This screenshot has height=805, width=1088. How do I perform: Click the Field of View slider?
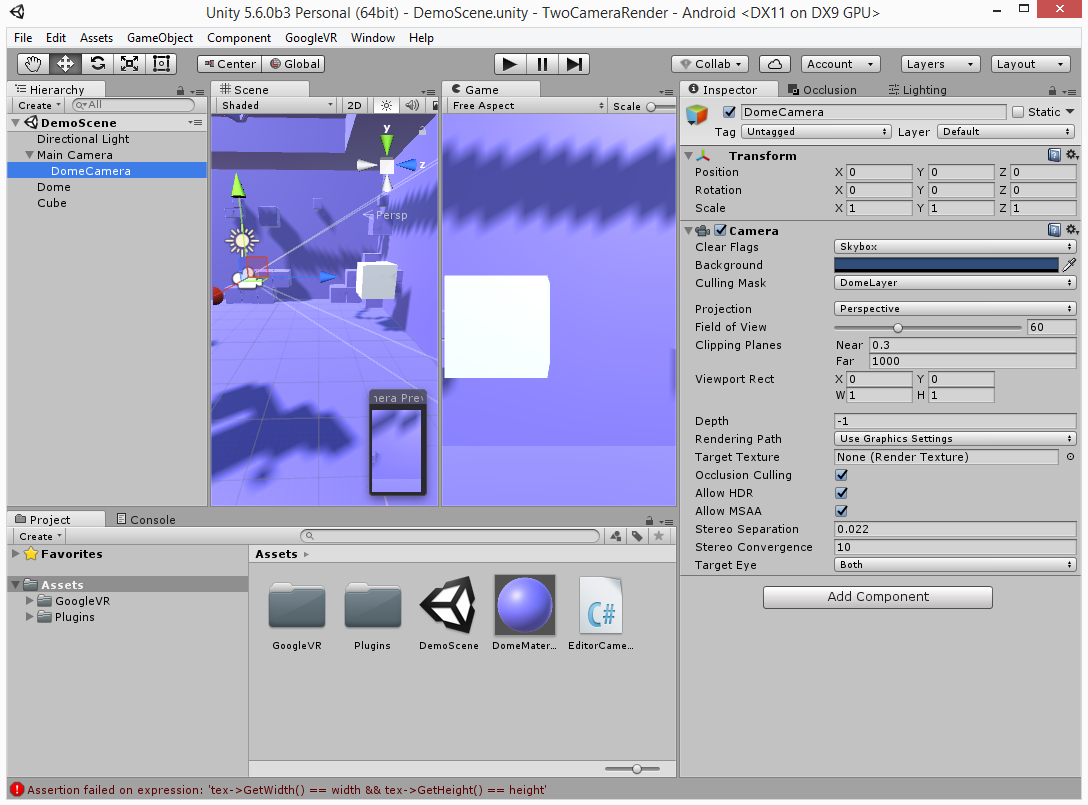(x=928, y=327)
